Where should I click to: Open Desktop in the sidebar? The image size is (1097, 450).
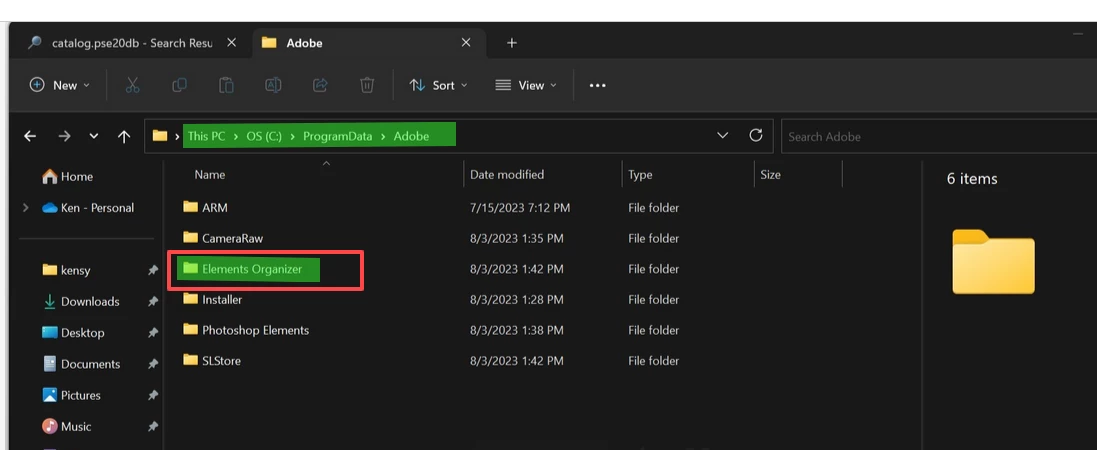83,333
